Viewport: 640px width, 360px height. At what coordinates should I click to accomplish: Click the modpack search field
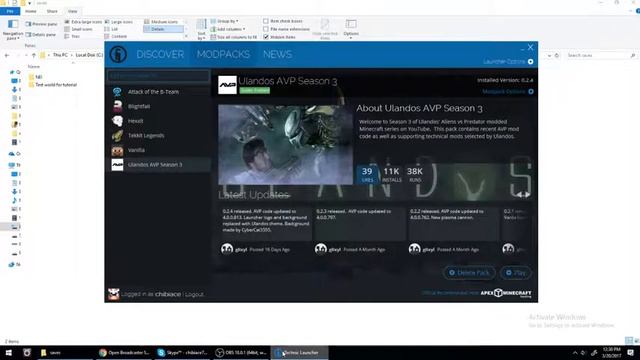pyautogui.click(x=158, y=76)
